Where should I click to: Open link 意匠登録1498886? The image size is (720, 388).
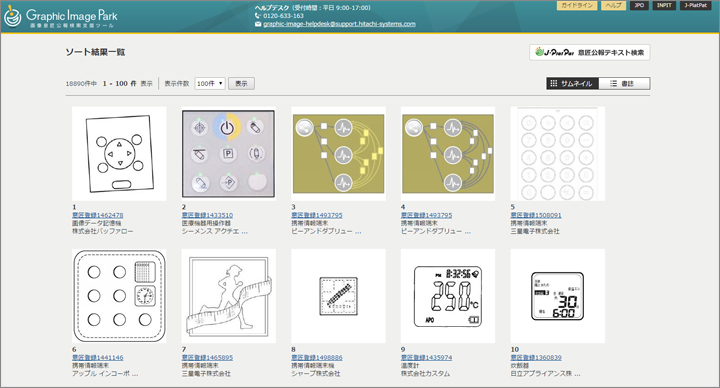[317, 357]
